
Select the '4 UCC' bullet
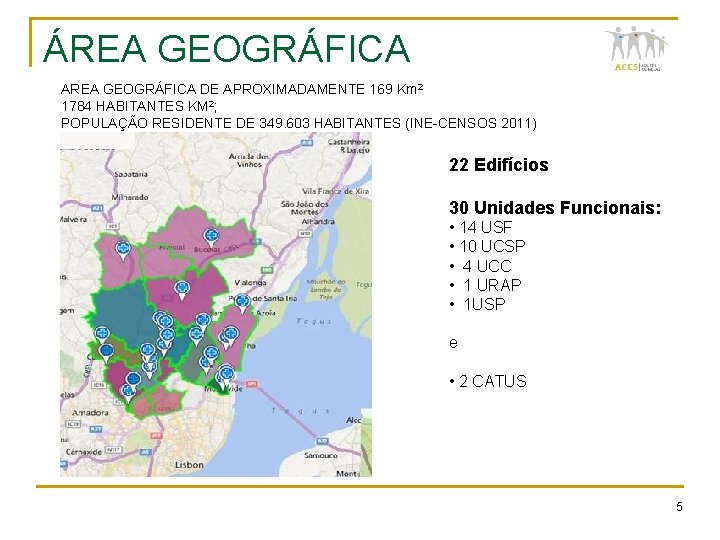click(481, 266)
